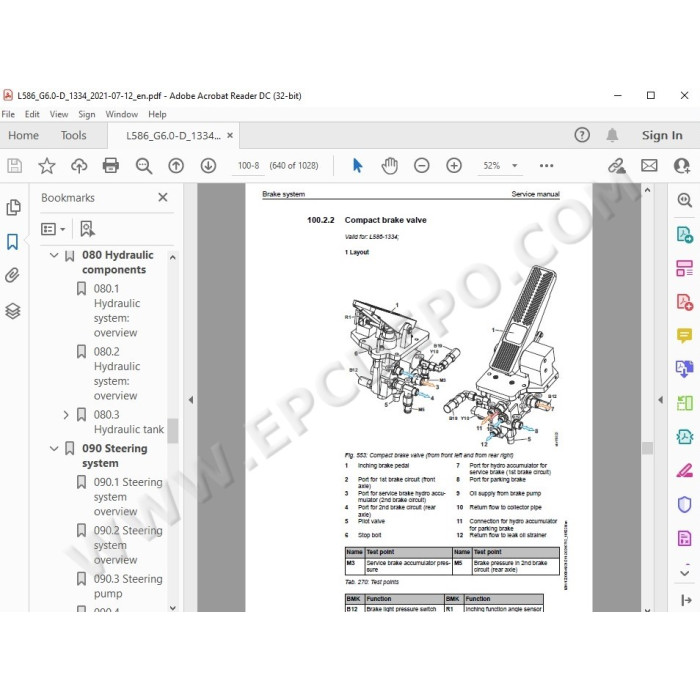This screenshot has width=700, height=700.
Task: Collapse 080 Hydraulic components bookmark
Action: point(54,255)
